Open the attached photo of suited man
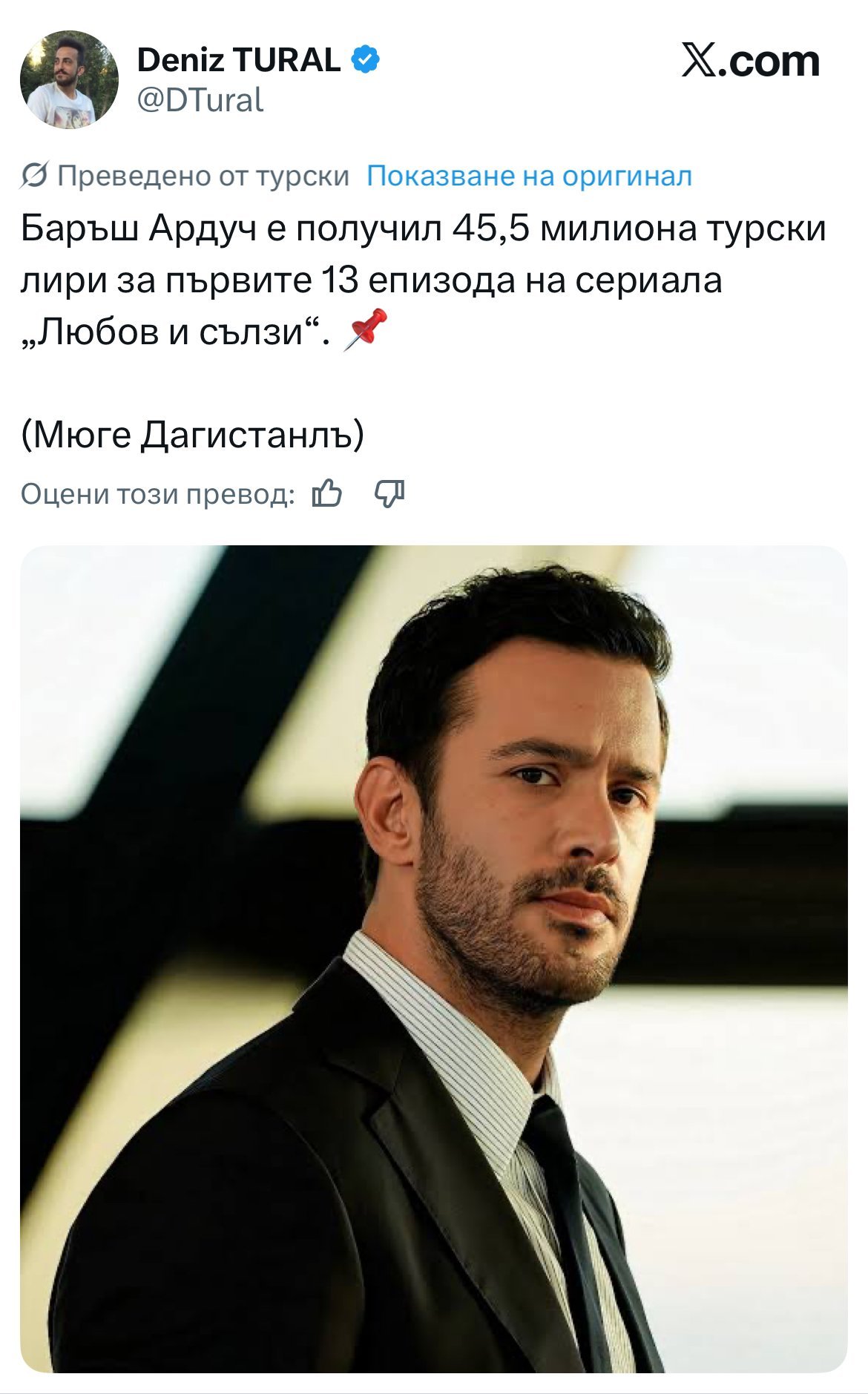Viewport: 868px width, 1394px height. (x=434, y=959)
